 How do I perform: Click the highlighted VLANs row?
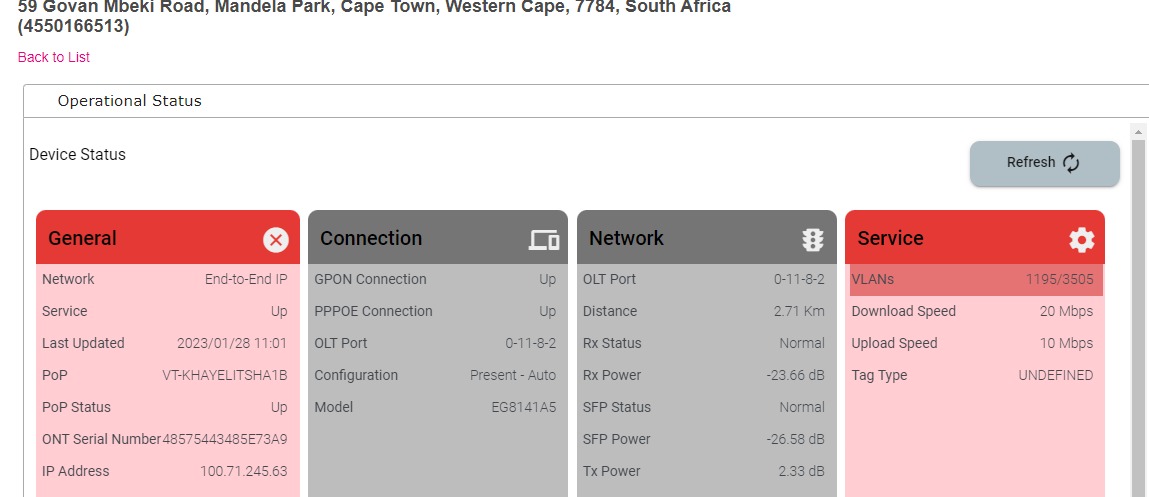975,280
